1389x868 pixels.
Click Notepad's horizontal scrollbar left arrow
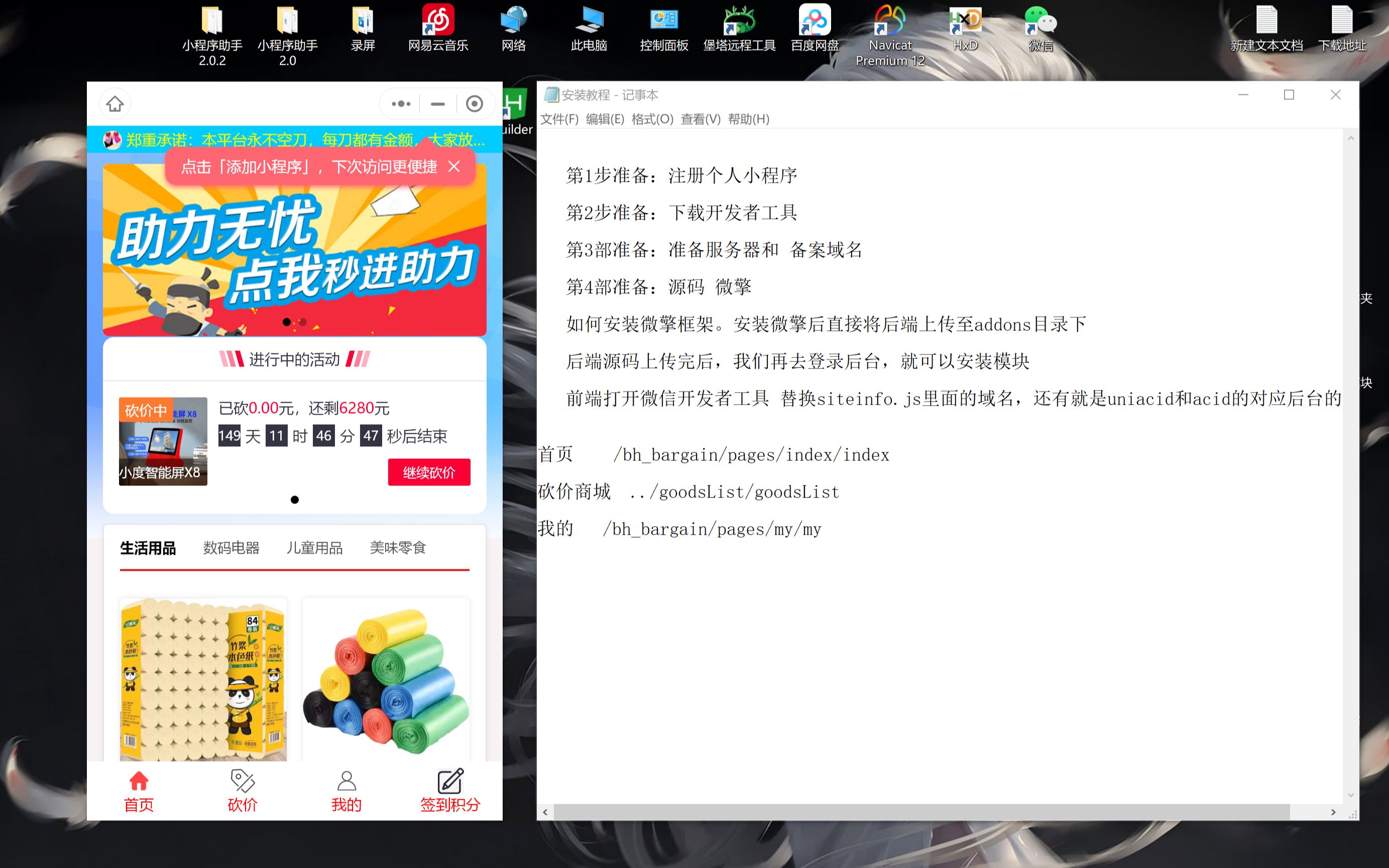tap(545, 812)
